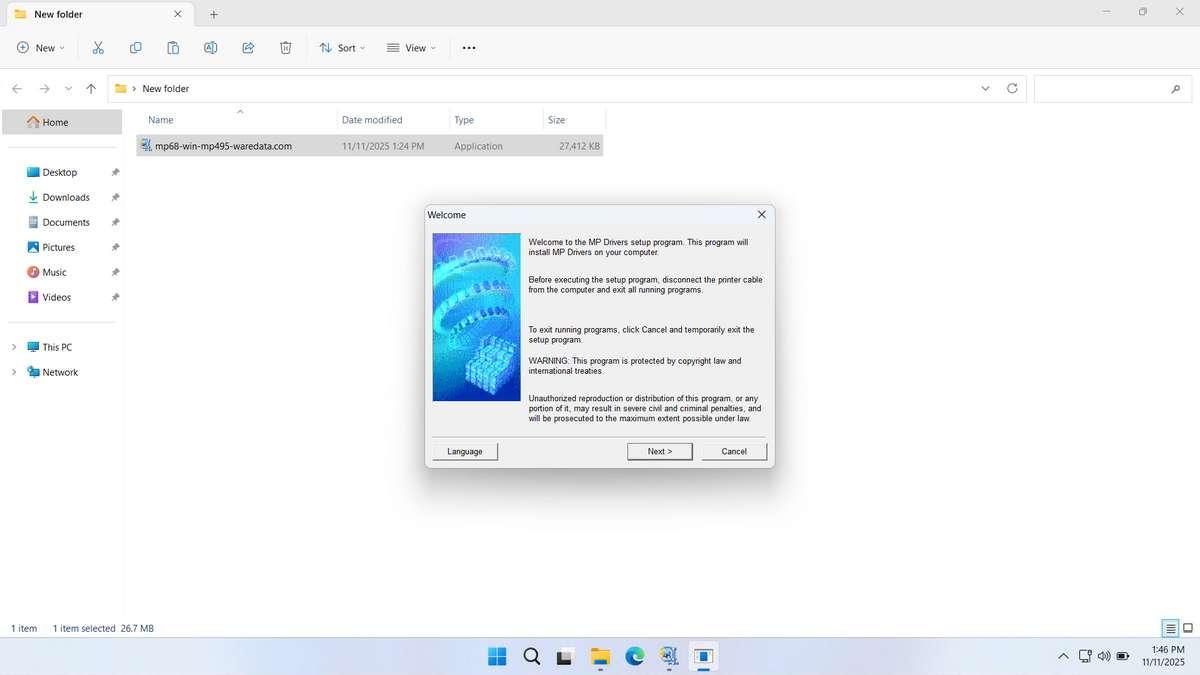Open Task View on taskbar
This screenshot has height=675, width=1200.
(565, 657)
